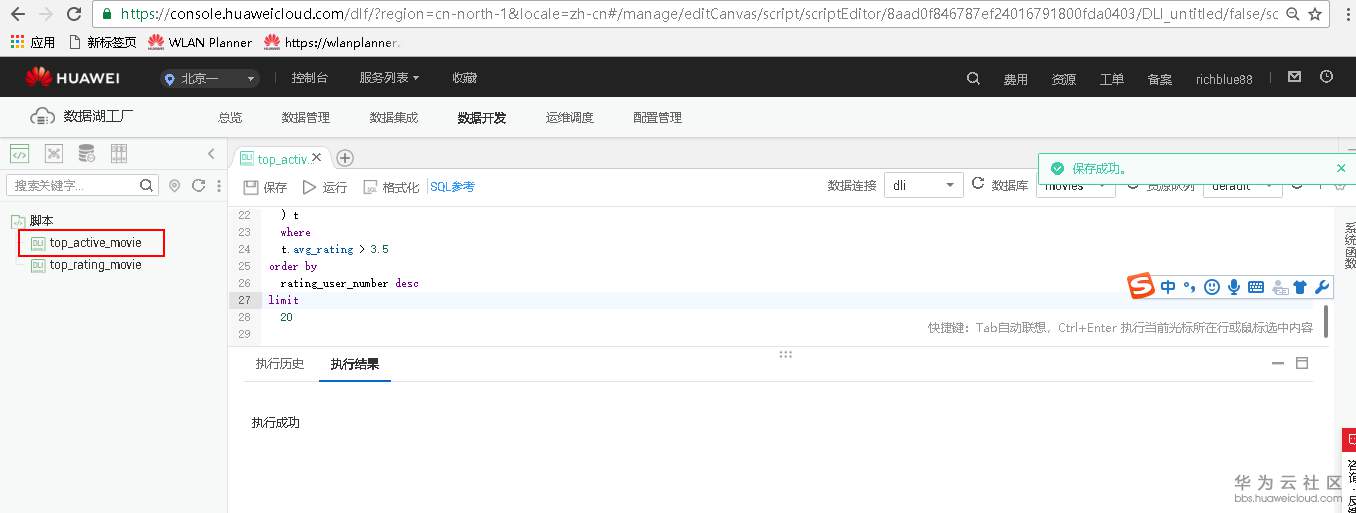Bookmark this page with star icon
This screenshot has width=1356, height=513.
[x=1315, y=14]
